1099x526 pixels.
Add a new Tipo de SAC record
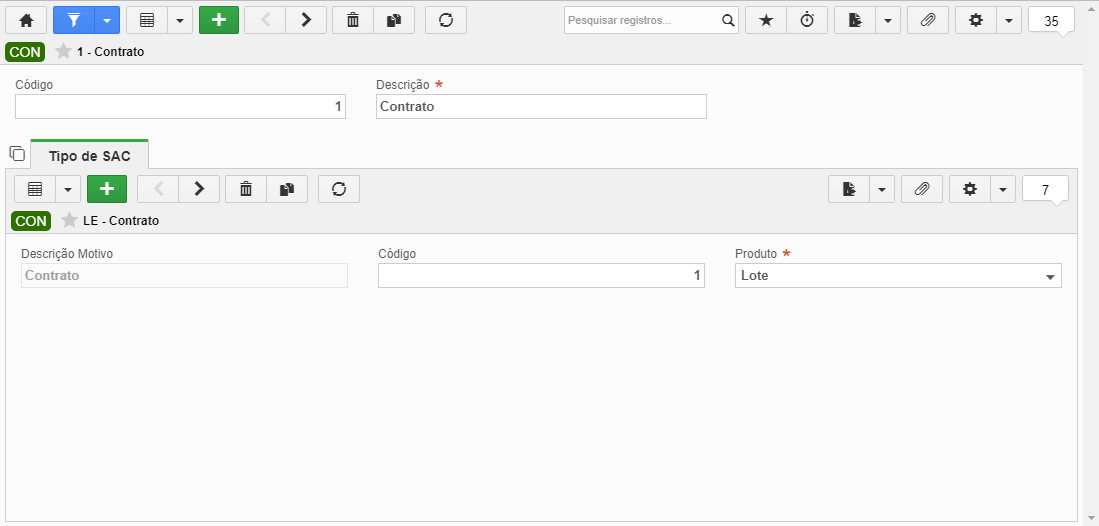coord(107,189)
